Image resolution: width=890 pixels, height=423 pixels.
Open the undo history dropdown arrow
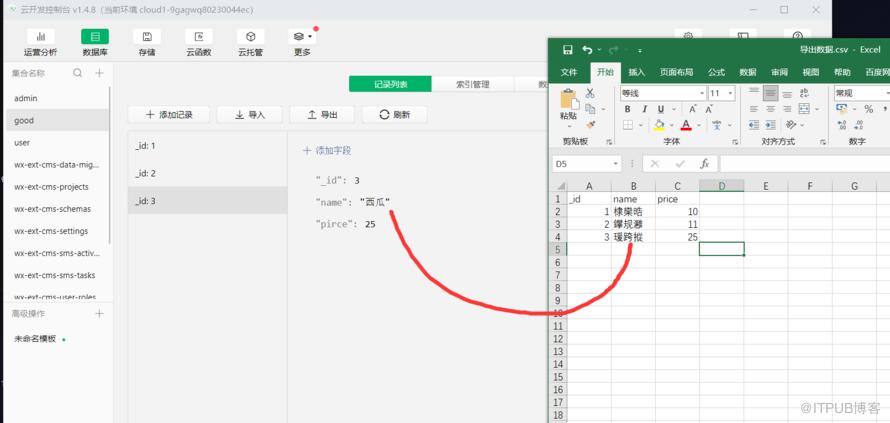pos(599,50)
